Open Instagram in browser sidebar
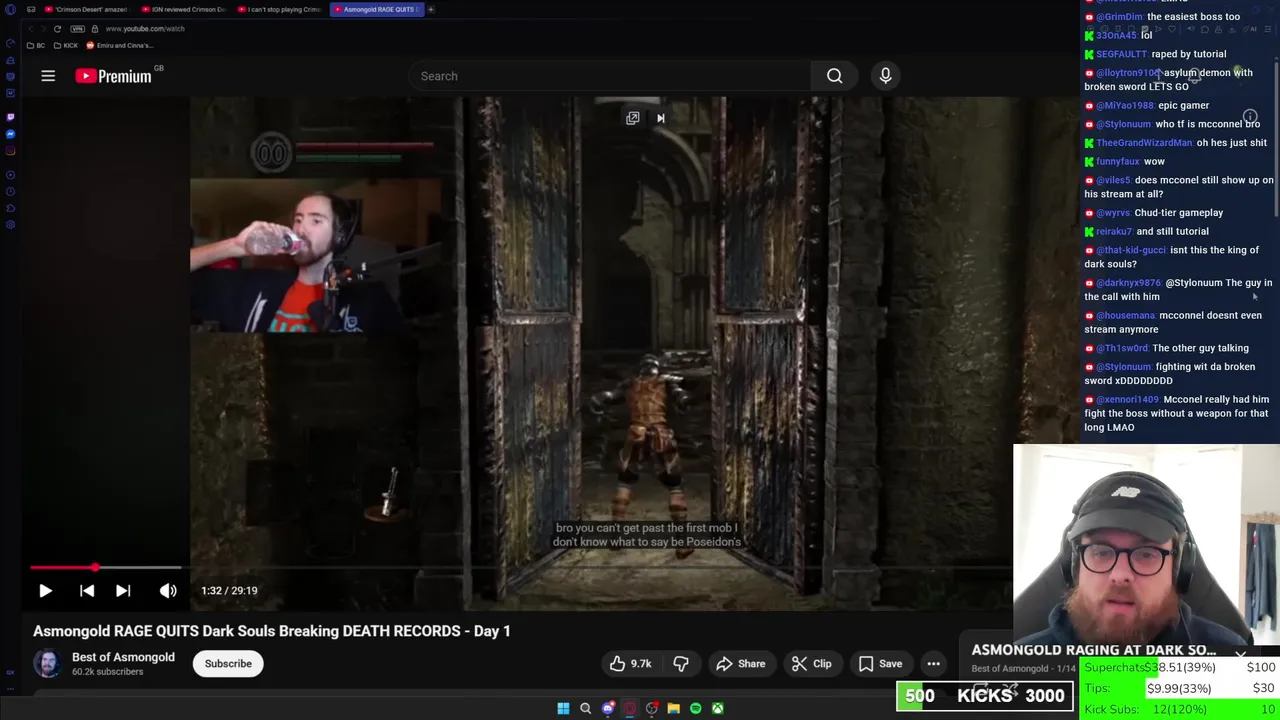The height and width of the screenshot is (720, 1280). 10,151
